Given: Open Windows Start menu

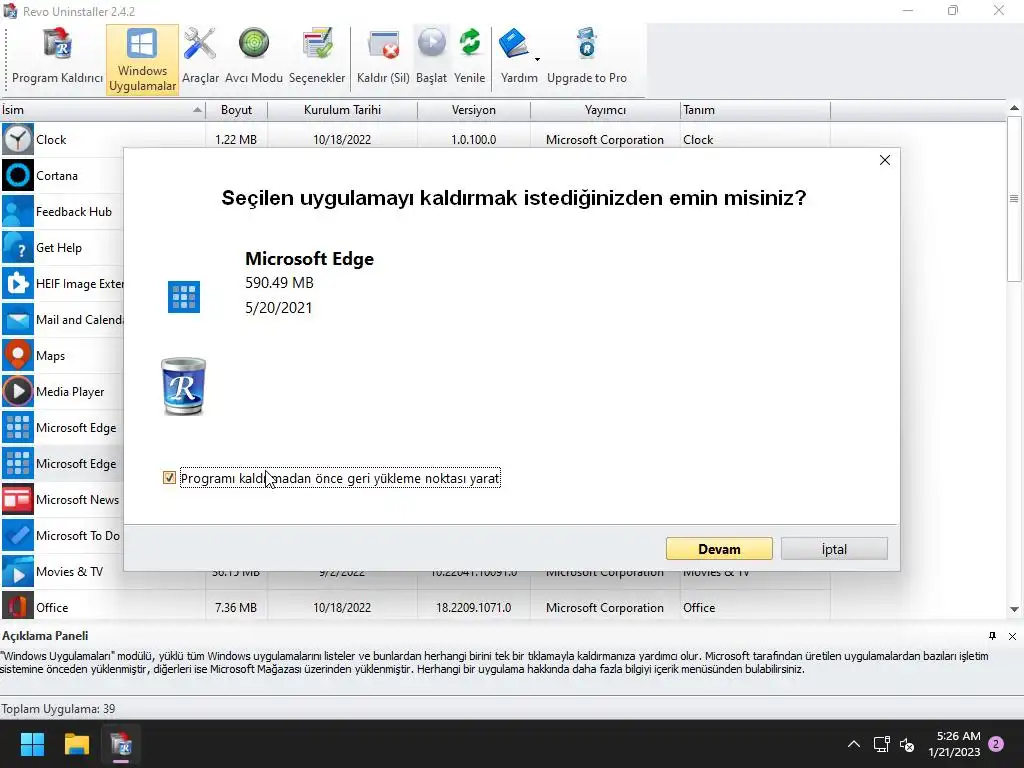Looking at the screenshot, I should [x=32, y=744].
